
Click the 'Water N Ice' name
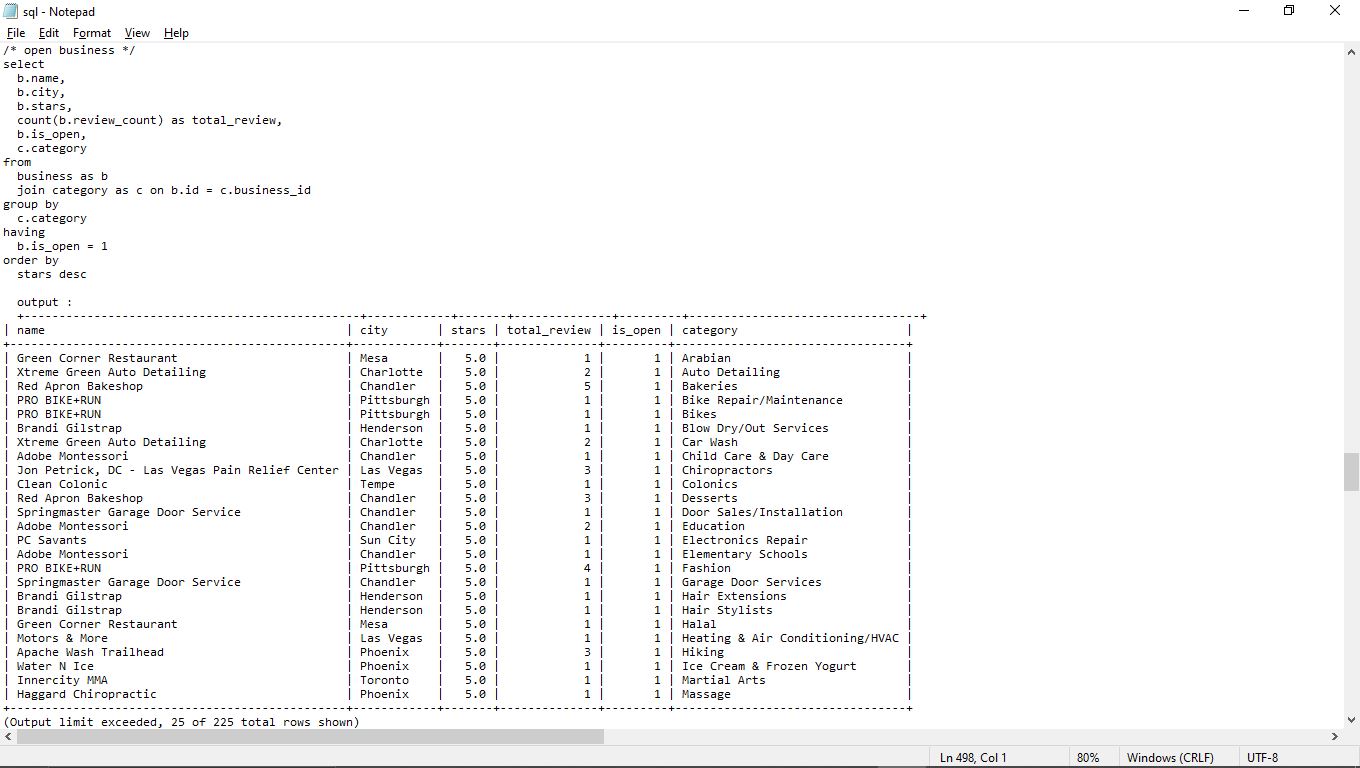pyautogui.click(x=55, y=666)
